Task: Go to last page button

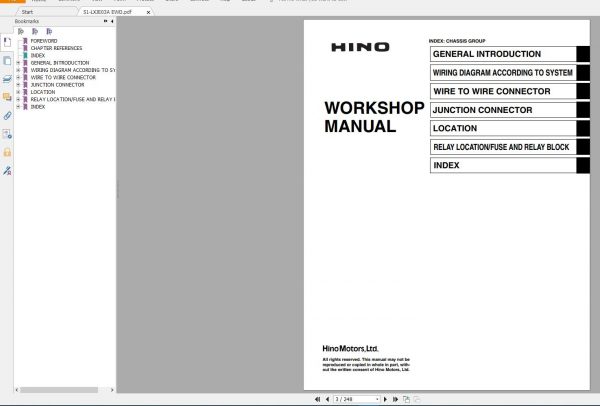Action: 395,399
